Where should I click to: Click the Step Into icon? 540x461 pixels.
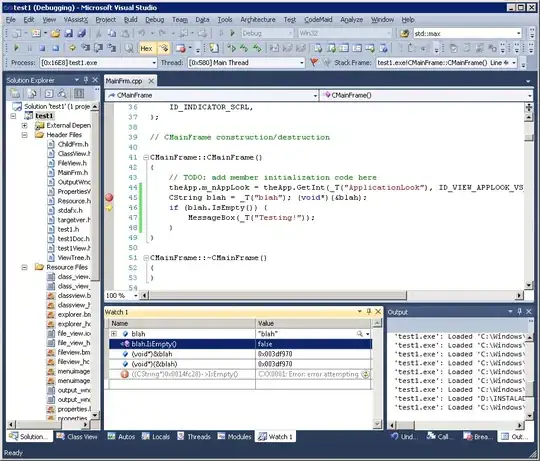click(x=85, y=48)
